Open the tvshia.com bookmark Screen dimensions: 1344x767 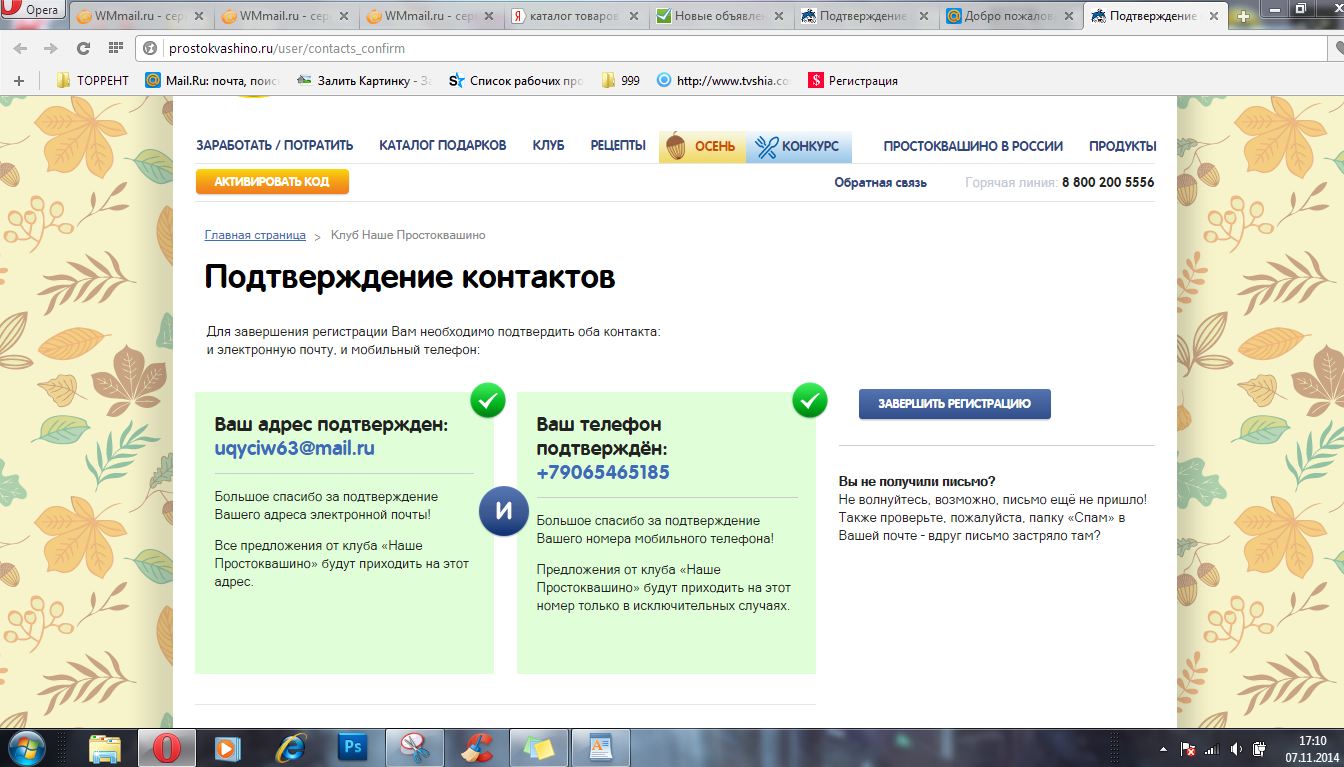(724, 81)
